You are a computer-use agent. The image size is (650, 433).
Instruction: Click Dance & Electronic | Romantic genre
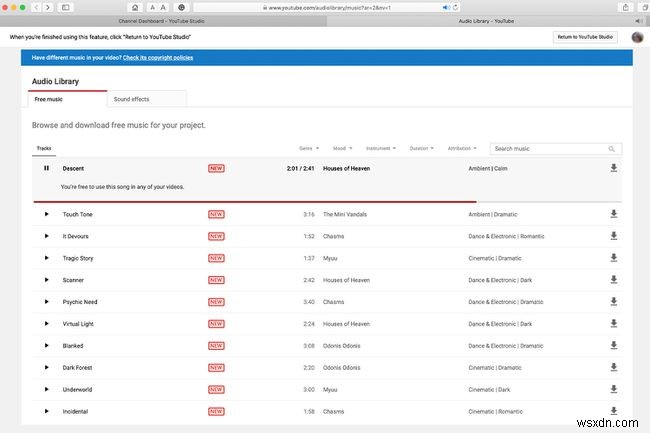506,237
